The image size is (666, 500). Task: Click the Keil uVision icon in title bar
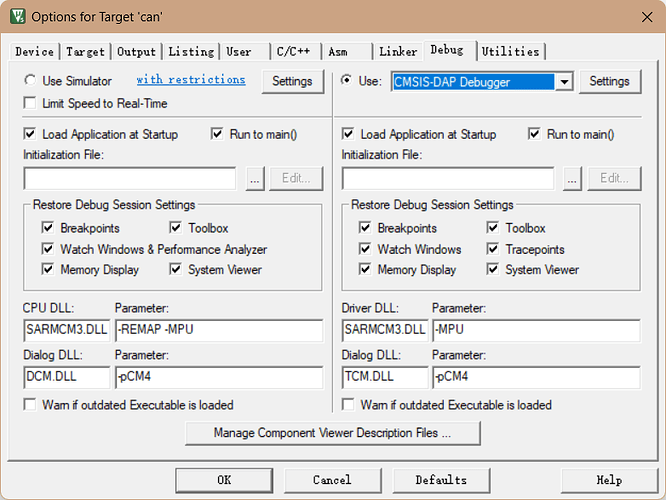(x=17, y=17)
